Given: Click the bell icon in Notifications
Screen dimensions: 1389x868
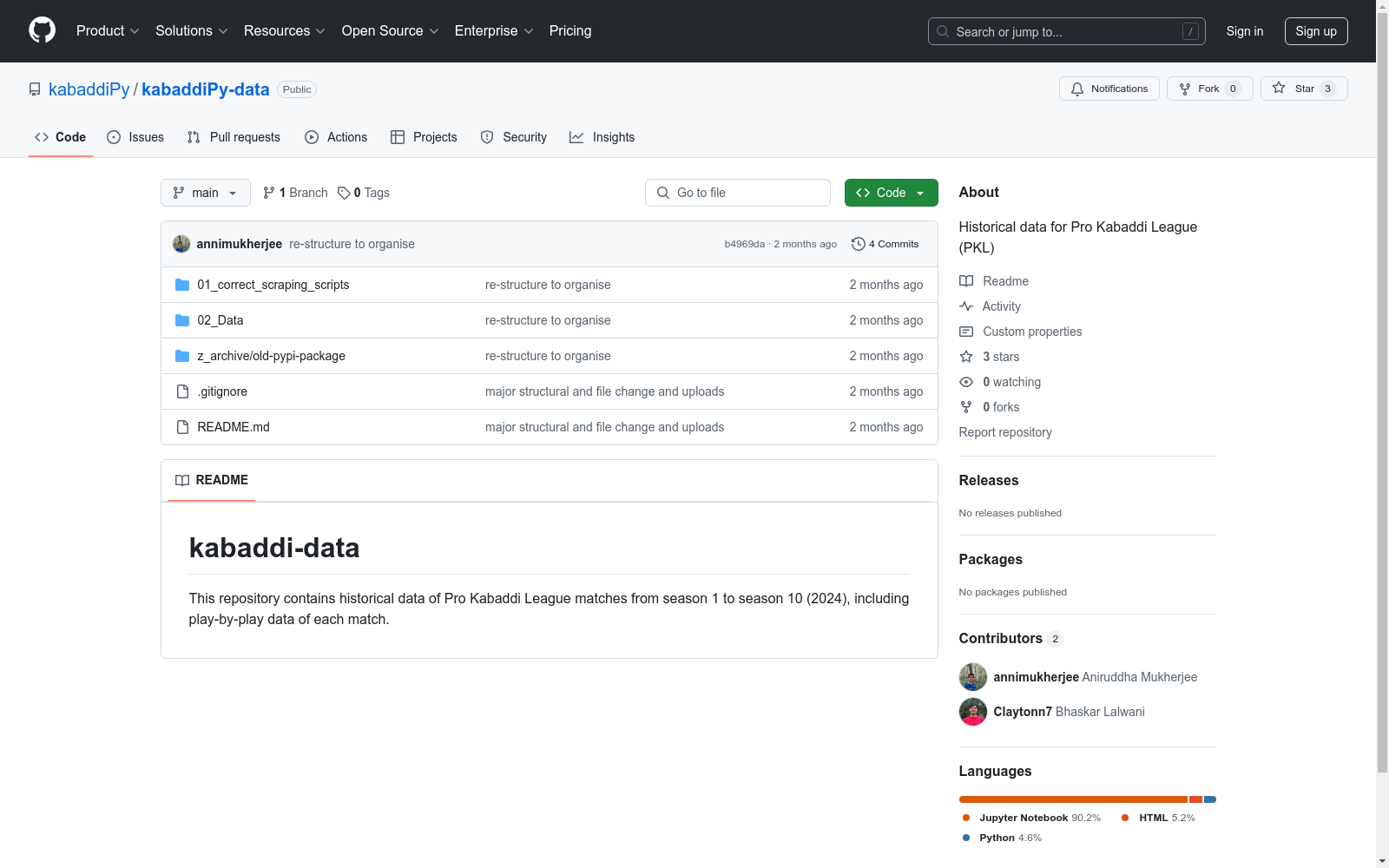Looking at the screenshot, I should click(x=1077, y=89).
